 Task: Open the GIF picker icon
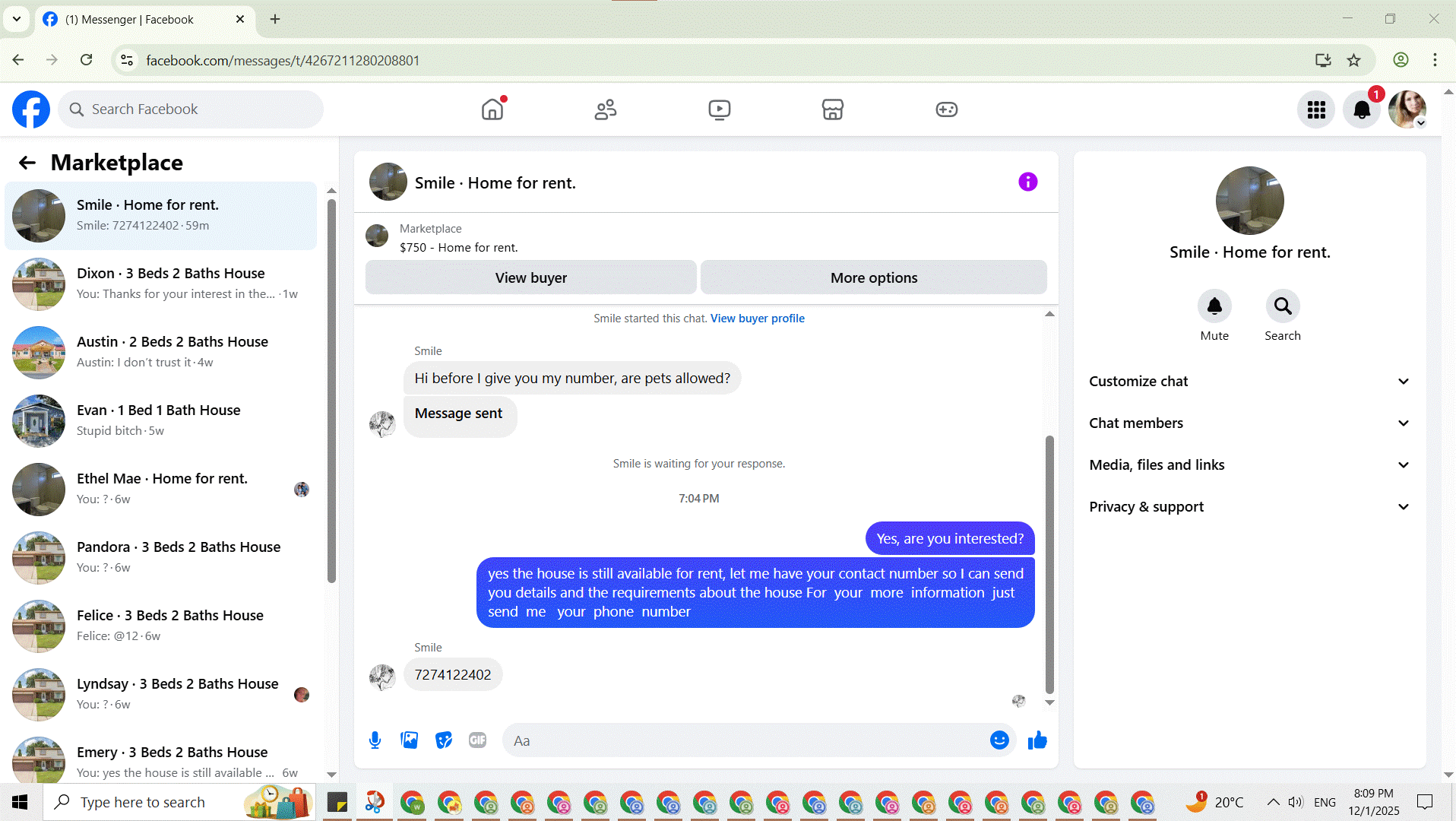coord(477,740)
